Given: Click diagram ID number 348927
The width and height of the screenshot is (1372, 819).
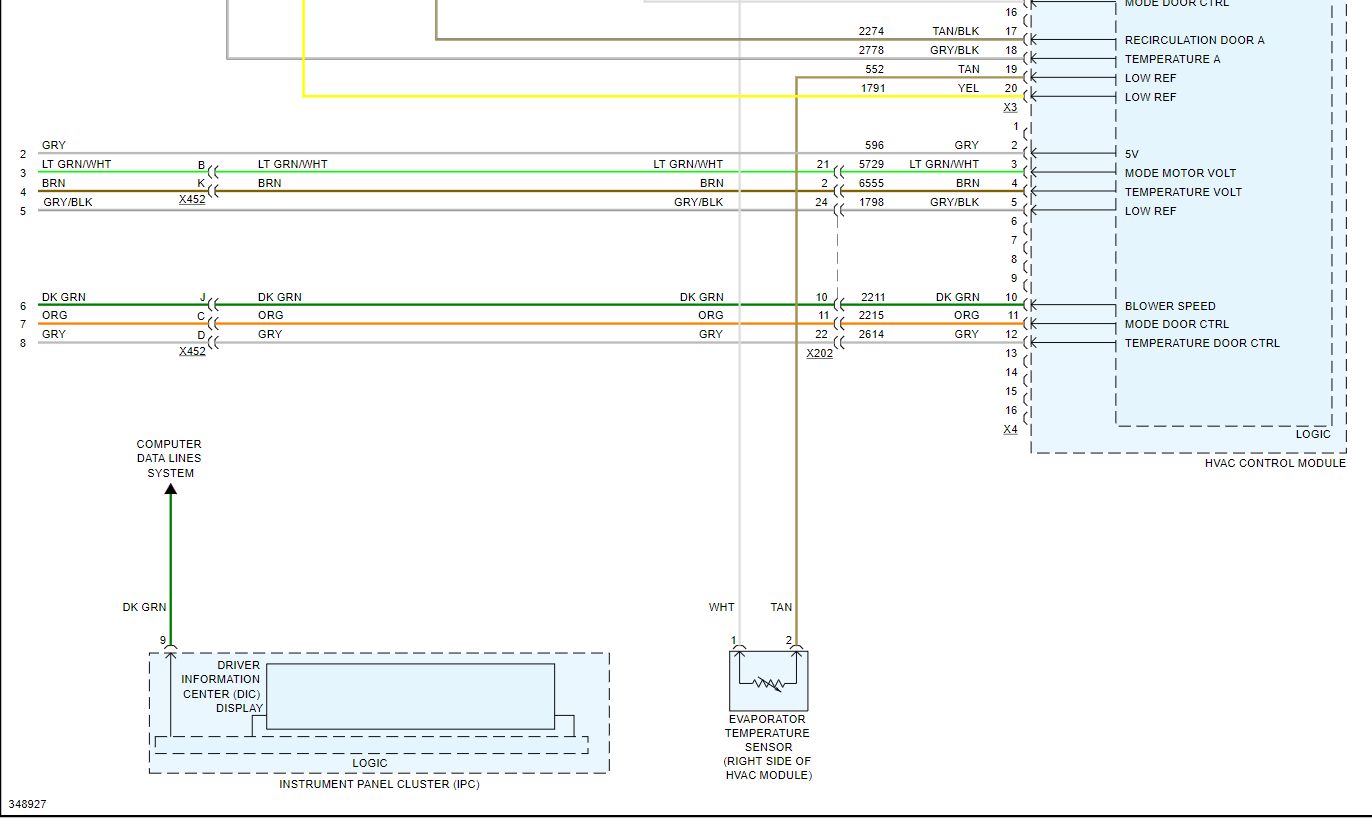Looking at the screenshot, I should pyautogui.click(x=28, y=804).
